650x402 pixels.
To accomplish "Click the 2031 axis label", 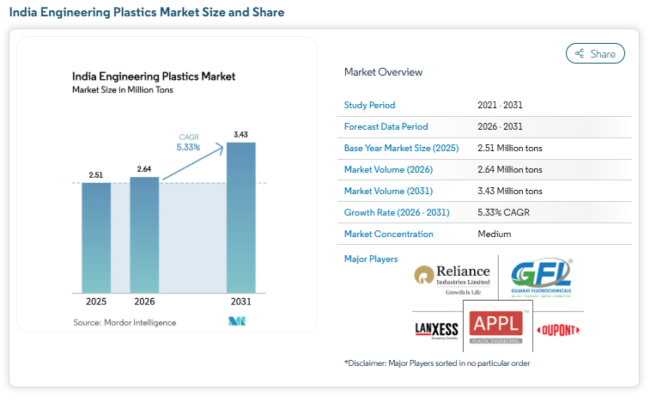I will pos(241,302).
